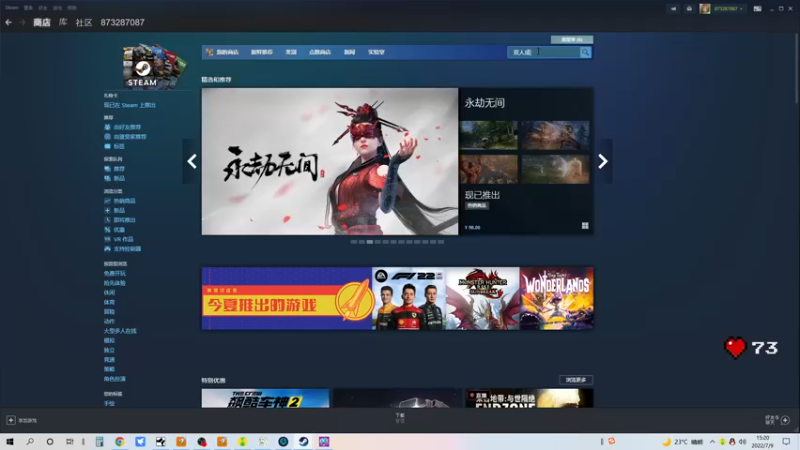
Task: Open the 今夏推出的游戏 banner
Action: [x=287, y=298]
